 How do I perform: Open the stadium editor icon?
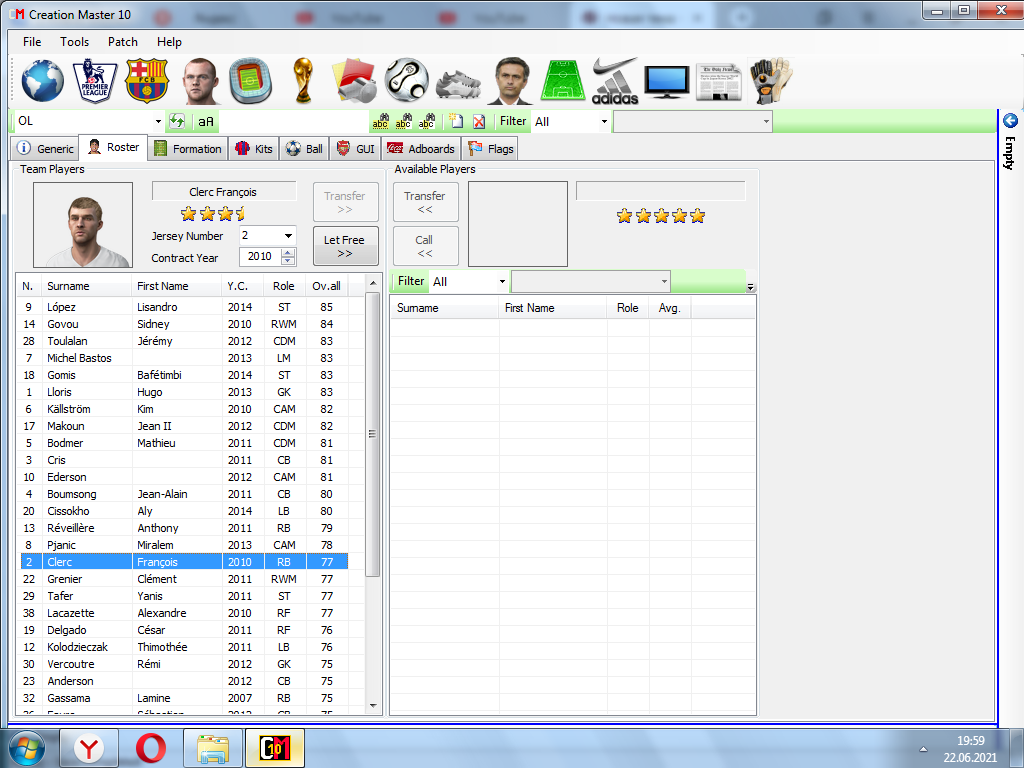pyautogui.click(x=250, y=81)
